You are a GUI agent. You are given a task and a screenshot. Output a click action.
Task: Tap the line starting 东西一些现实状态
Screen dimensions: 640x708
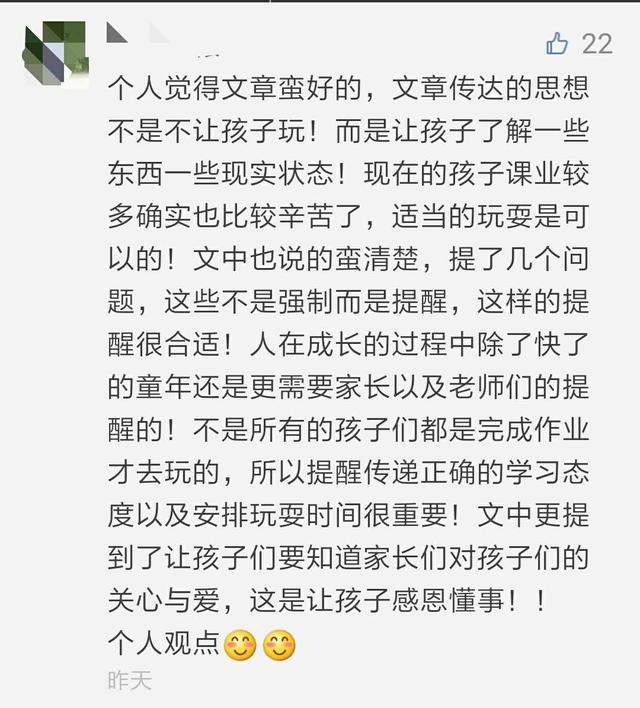348,174
